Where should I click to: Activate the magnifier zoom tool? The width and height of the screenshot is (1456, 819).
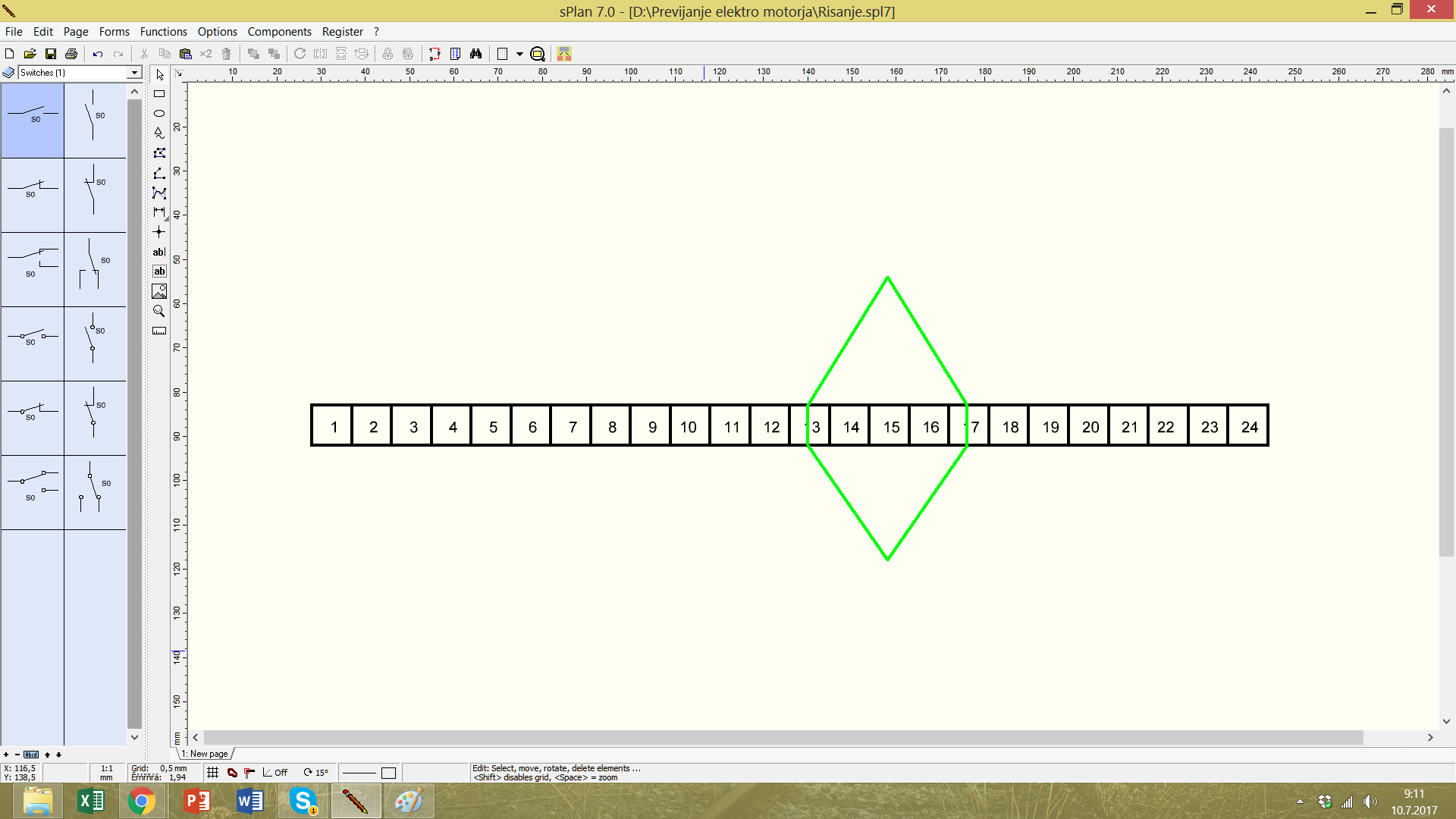(159, 311)
